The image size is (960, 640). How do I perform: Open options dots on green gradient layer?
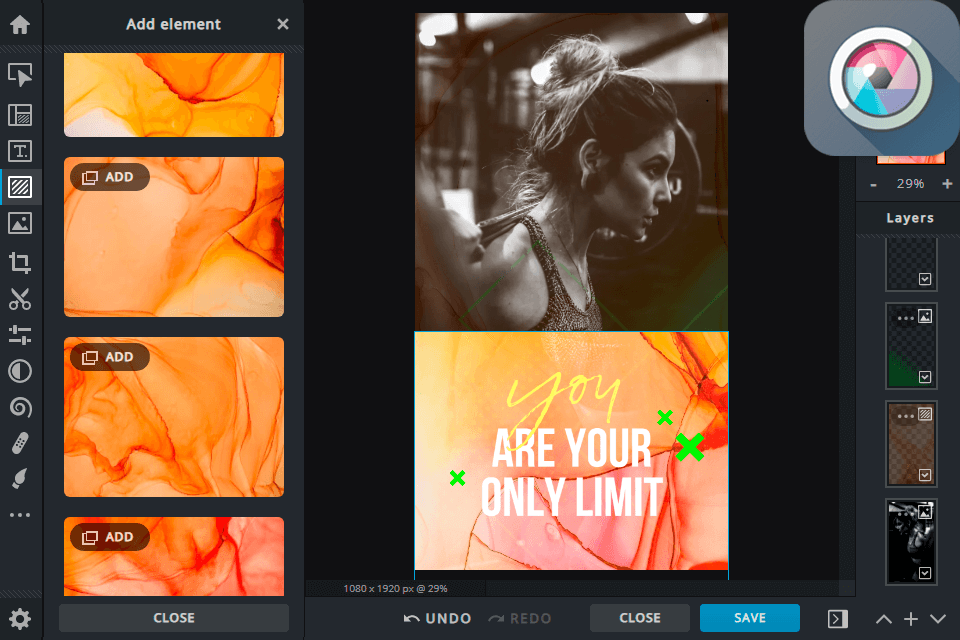click(905, 318)
